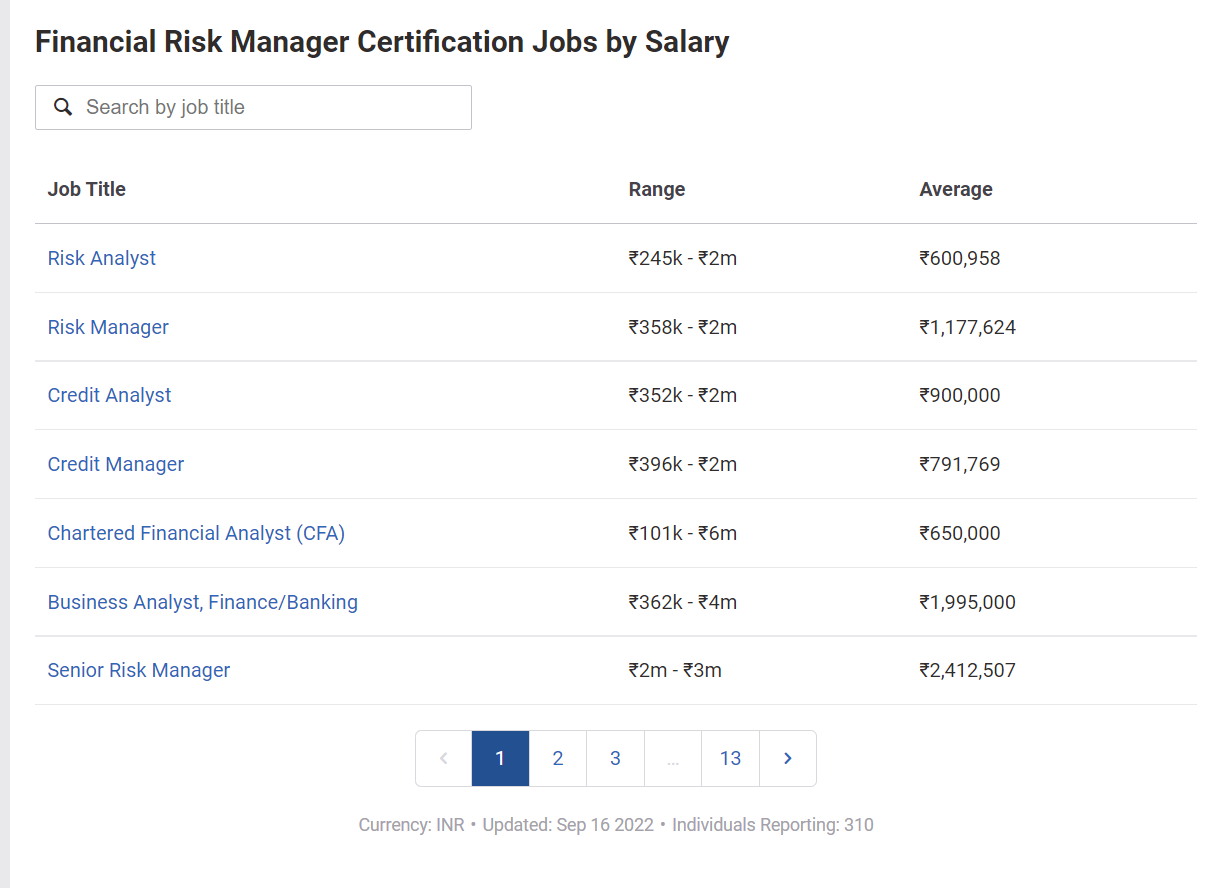This screenshot has height=889, width=1213.
Task: Jump to page 3 of results
Action: 615,758
